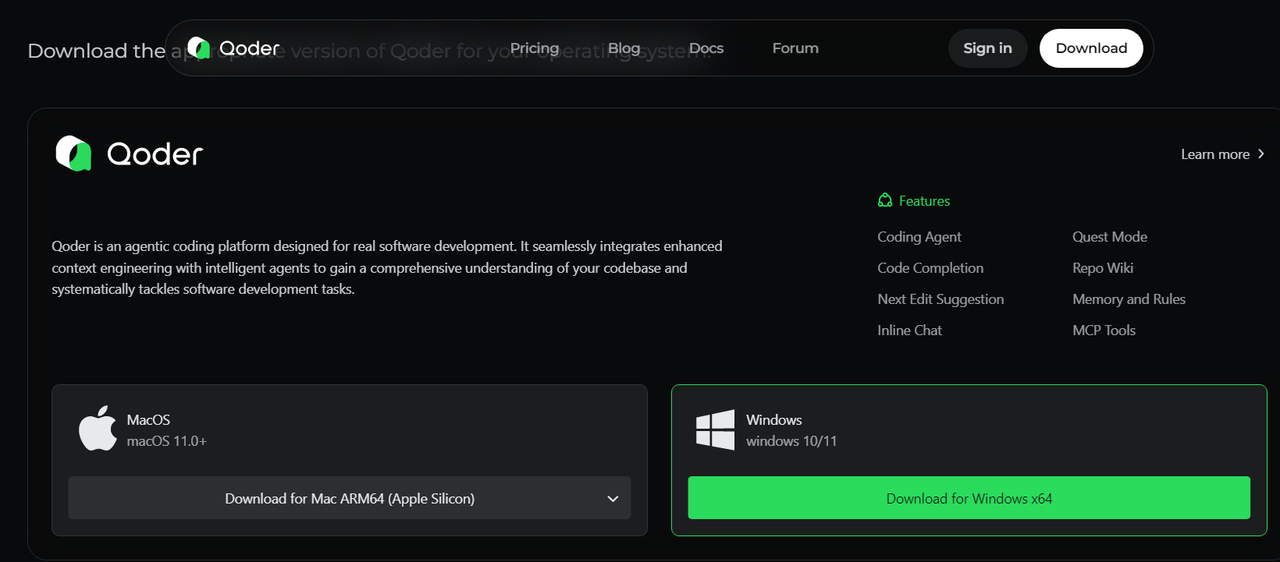Click the MacOS heading text

149,420
